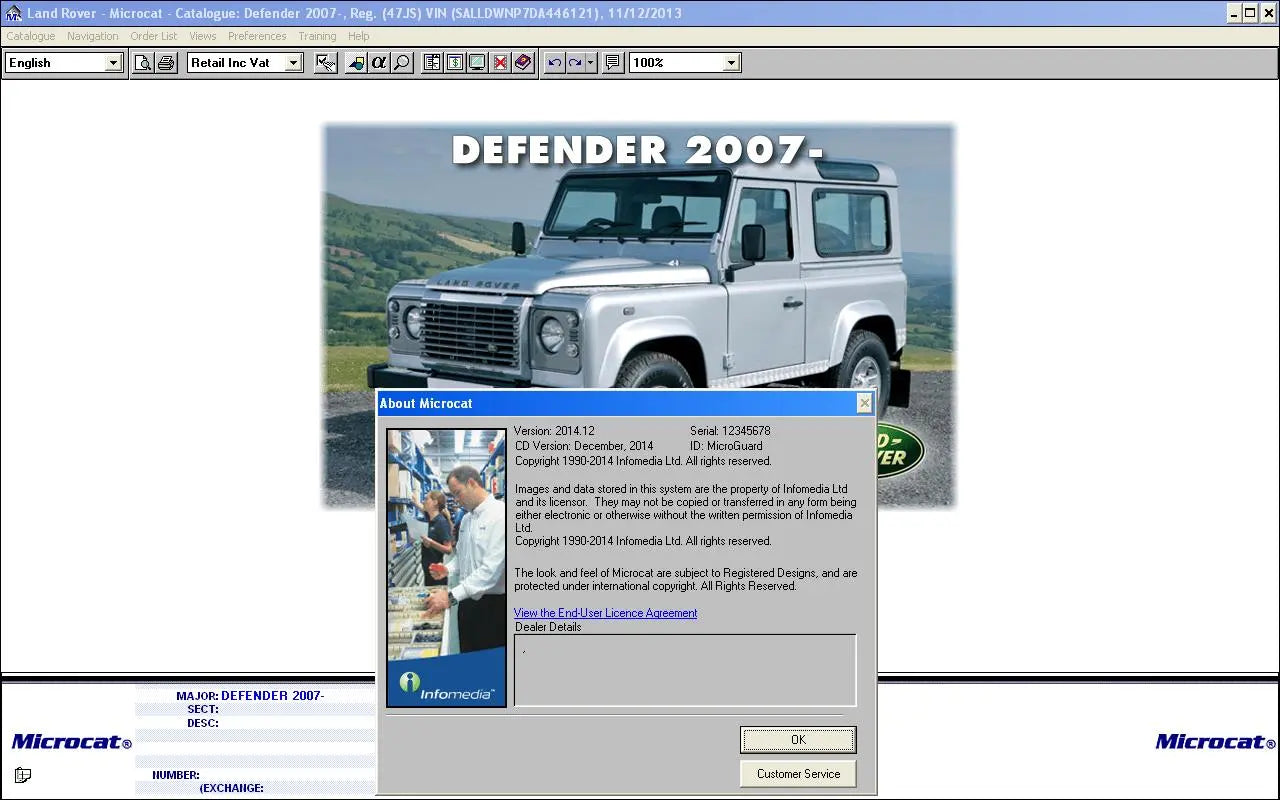Screen dimensions: 1280x800
Task: Open the Retail Inc Vat dropdown
Action: tap(293, 62)
